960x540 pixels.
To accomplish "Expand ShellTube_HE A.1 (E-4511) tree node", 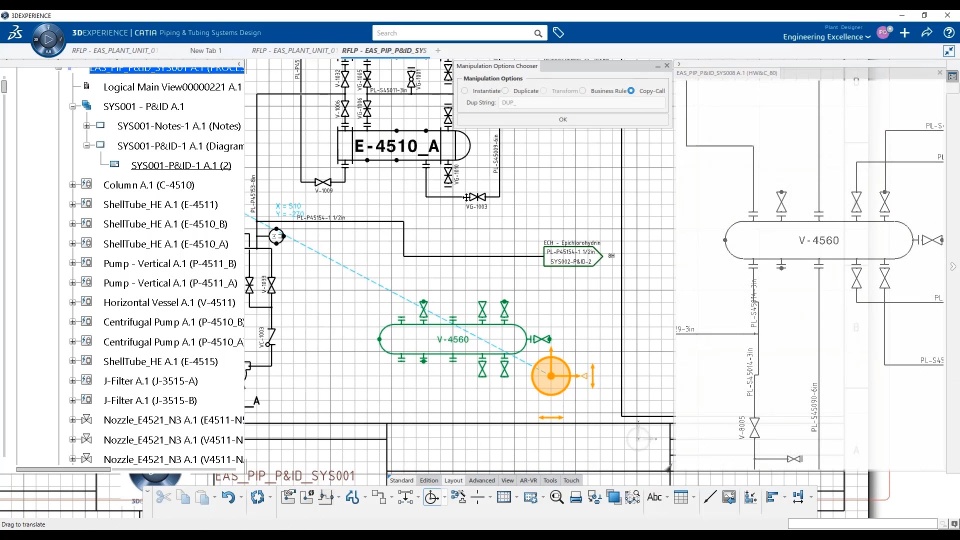I will pos(72,204).
